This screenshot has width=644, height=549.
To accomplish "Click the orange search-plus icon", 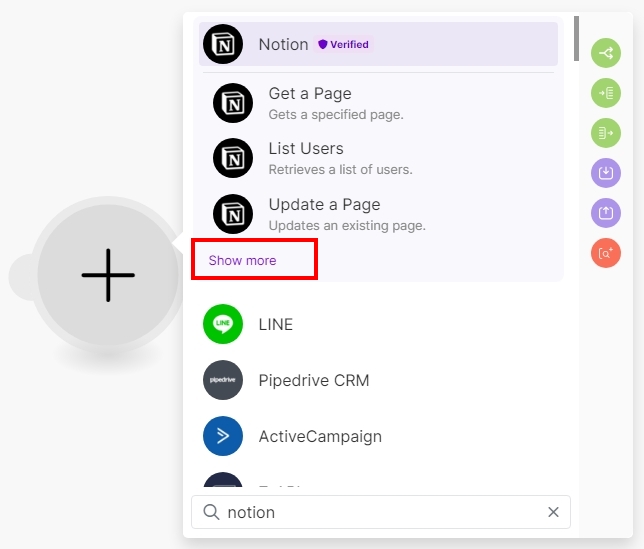I will [605, 253].
